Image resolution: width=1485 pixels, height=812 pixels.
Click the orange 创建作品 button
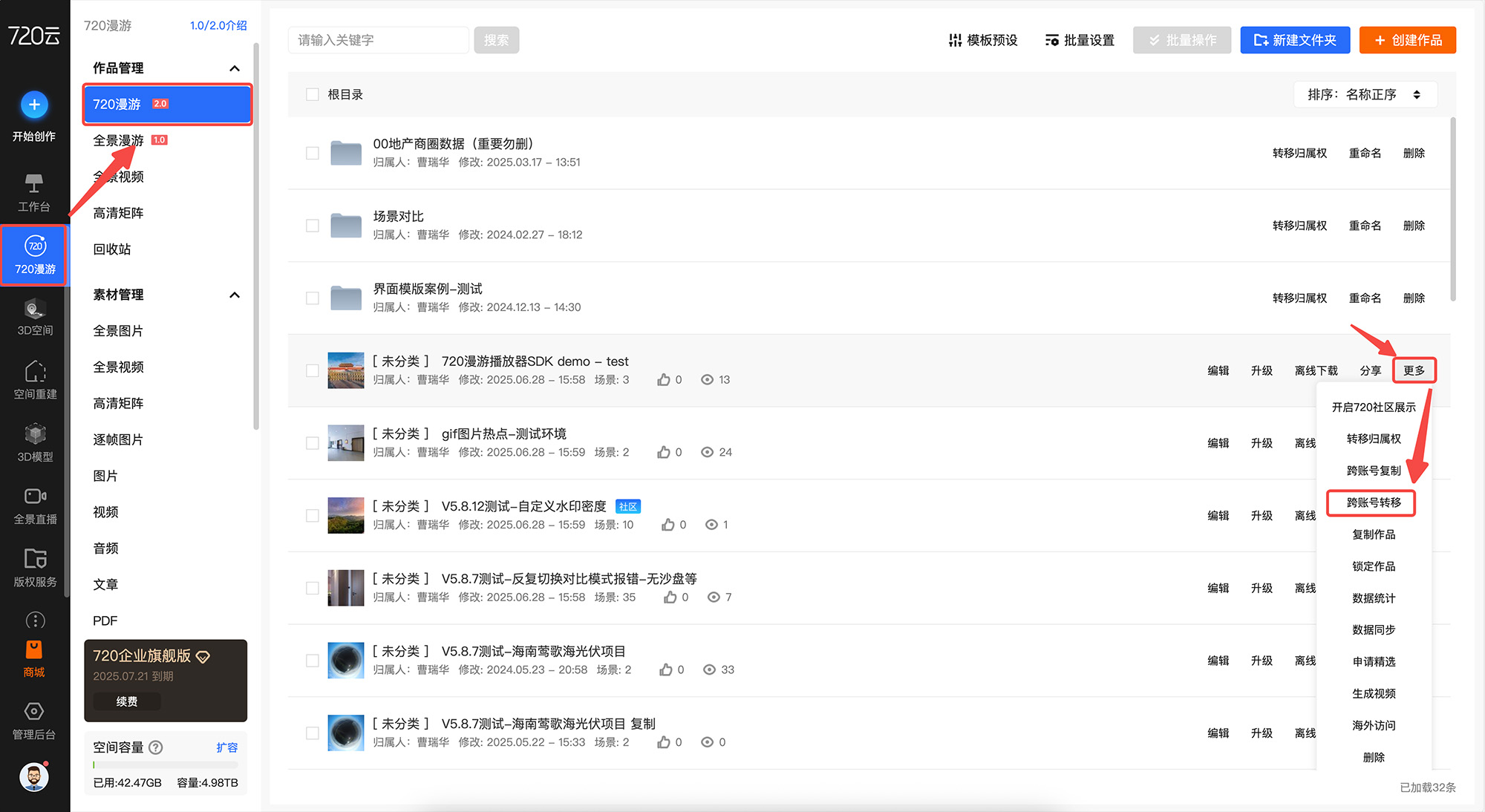click(1407, 40)
